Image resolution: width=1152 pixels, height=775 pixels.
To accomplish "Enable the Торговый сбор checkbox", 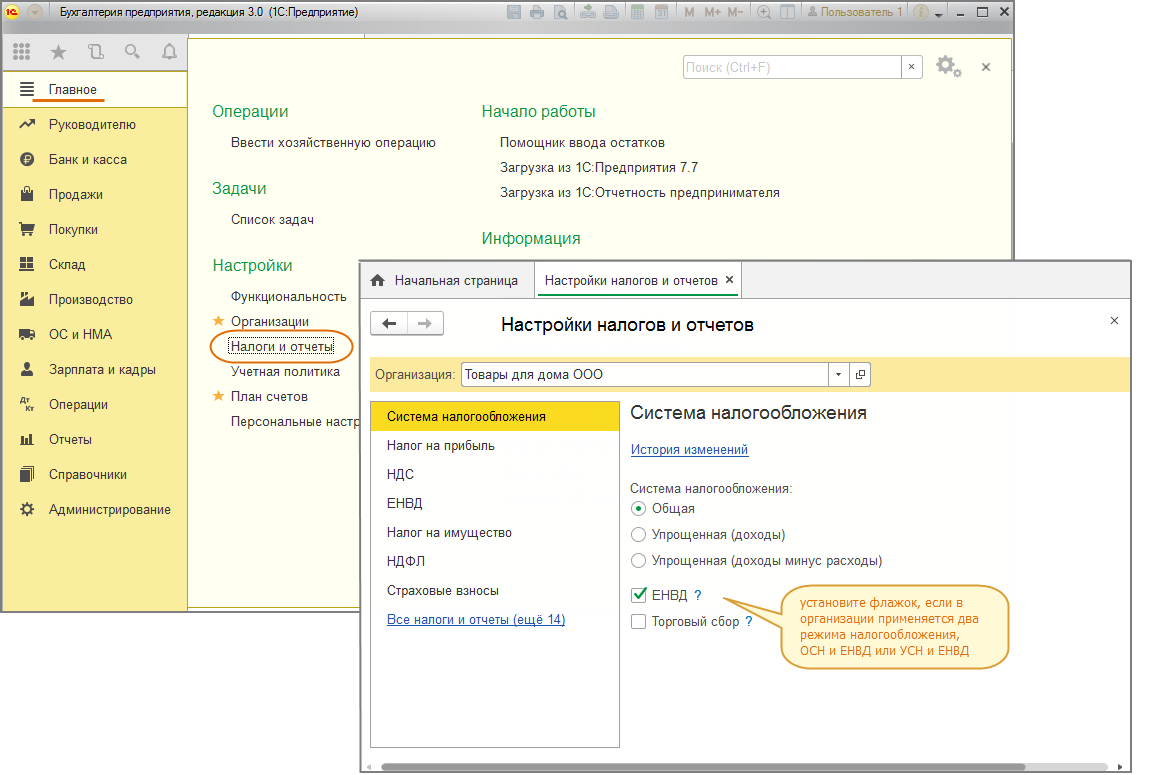I will coord(639,622).
